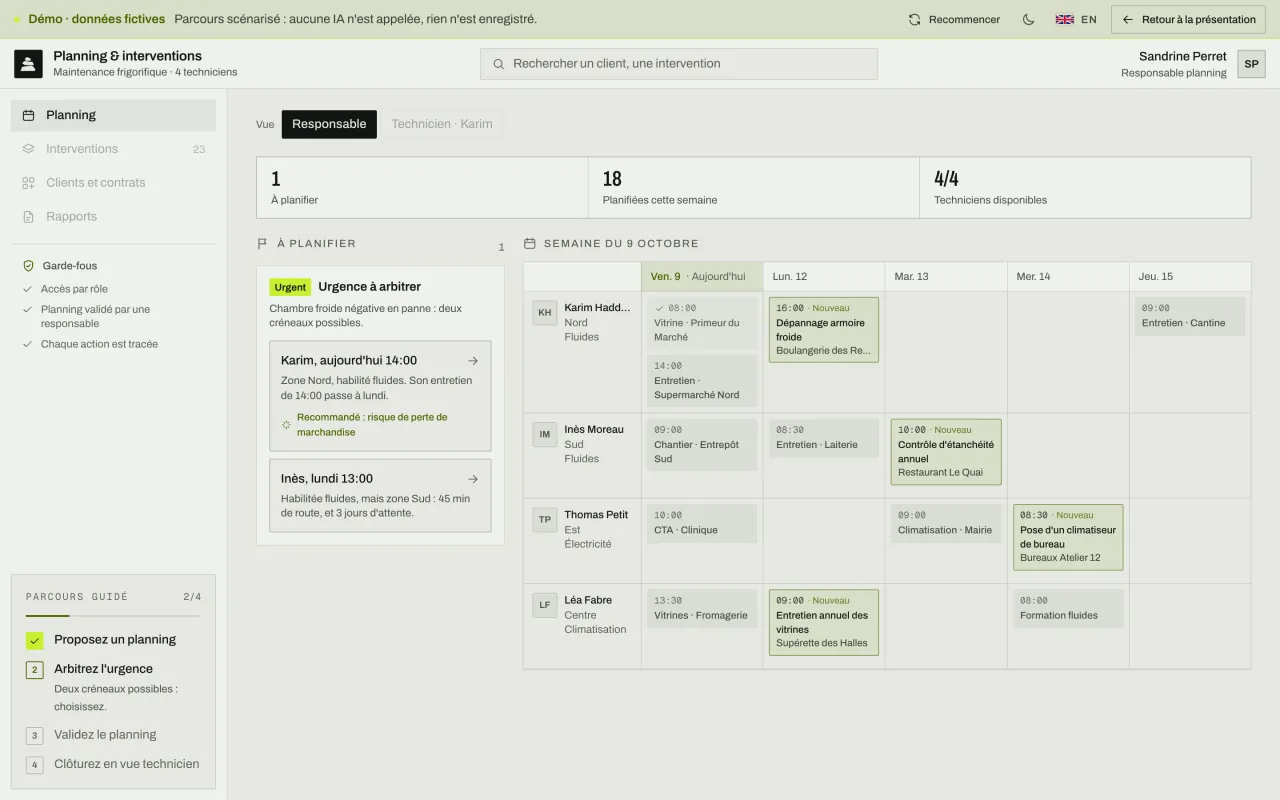Open the 09:00 Entretien · Cantine event
1280x800 pixels.
coord(1190,316)
